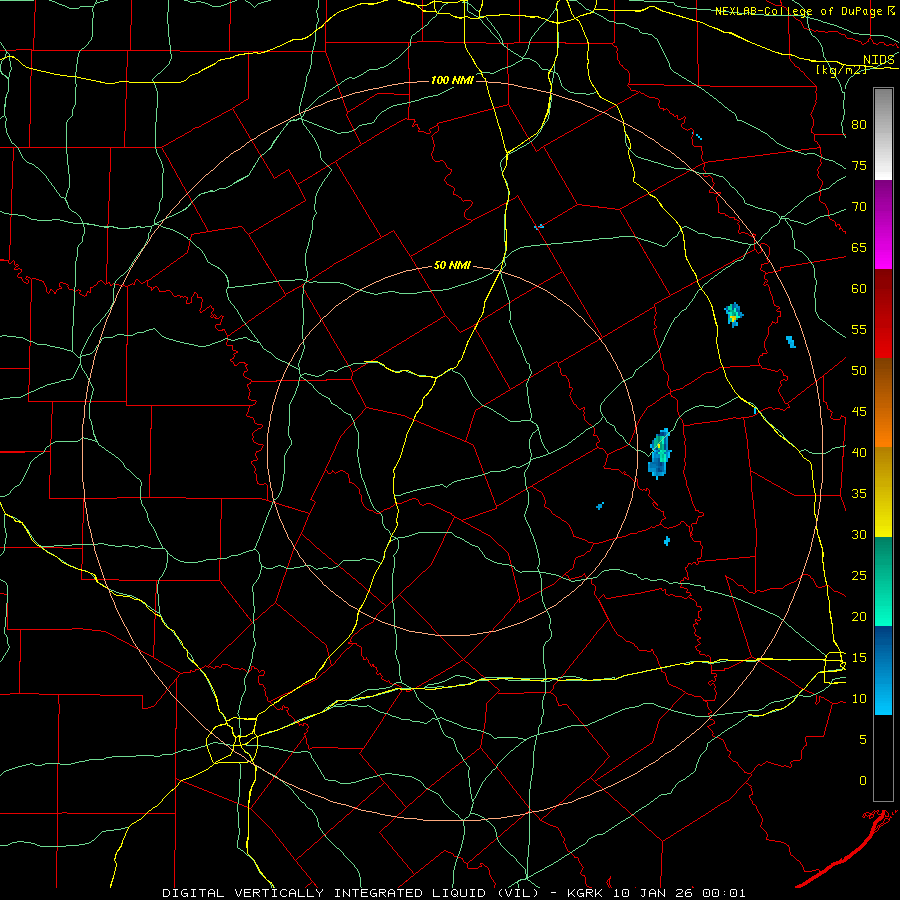Click the large blue-green storm cell east of center
The height and width of the screenshot is (900, 900).
pos(660,453)
